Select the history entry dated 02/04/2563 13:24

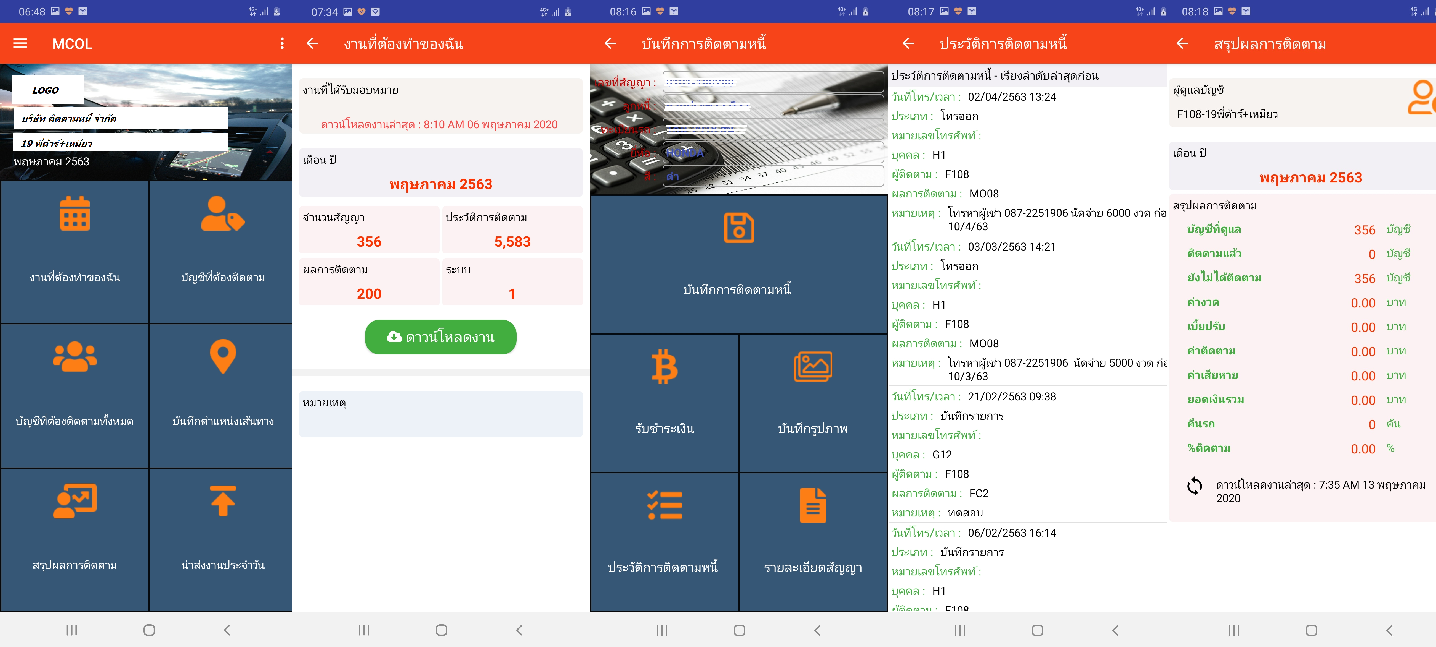click(1026, 97)
